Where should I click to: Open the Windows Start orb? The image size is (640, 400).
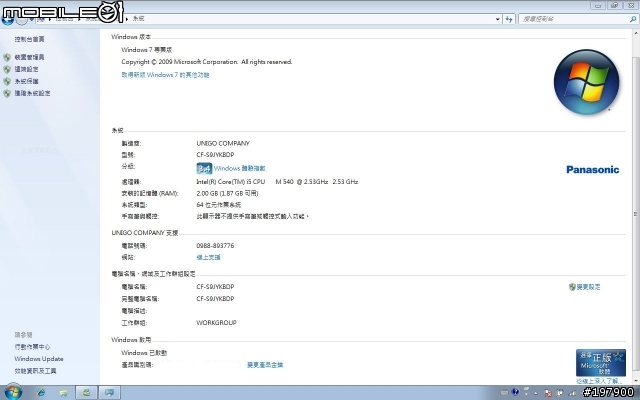pos(13,392)
